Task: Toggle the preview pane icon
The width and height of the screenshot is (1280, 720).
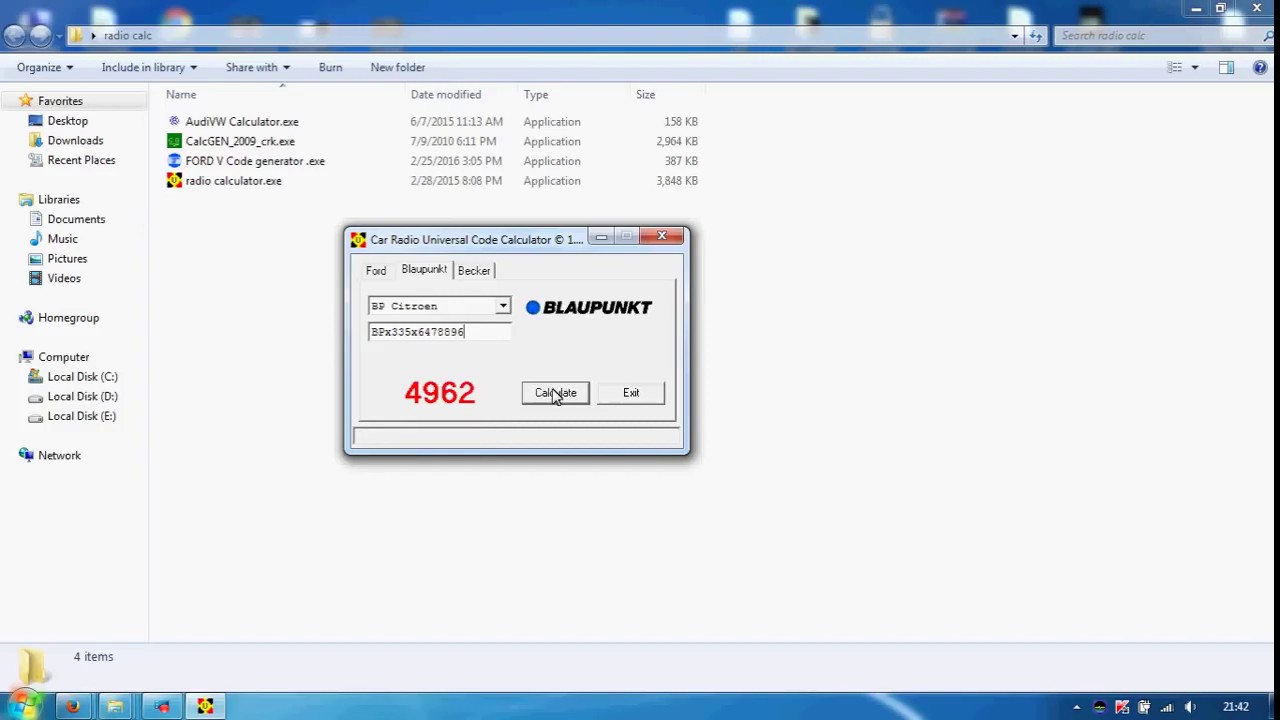Action: click(1226, 67)
